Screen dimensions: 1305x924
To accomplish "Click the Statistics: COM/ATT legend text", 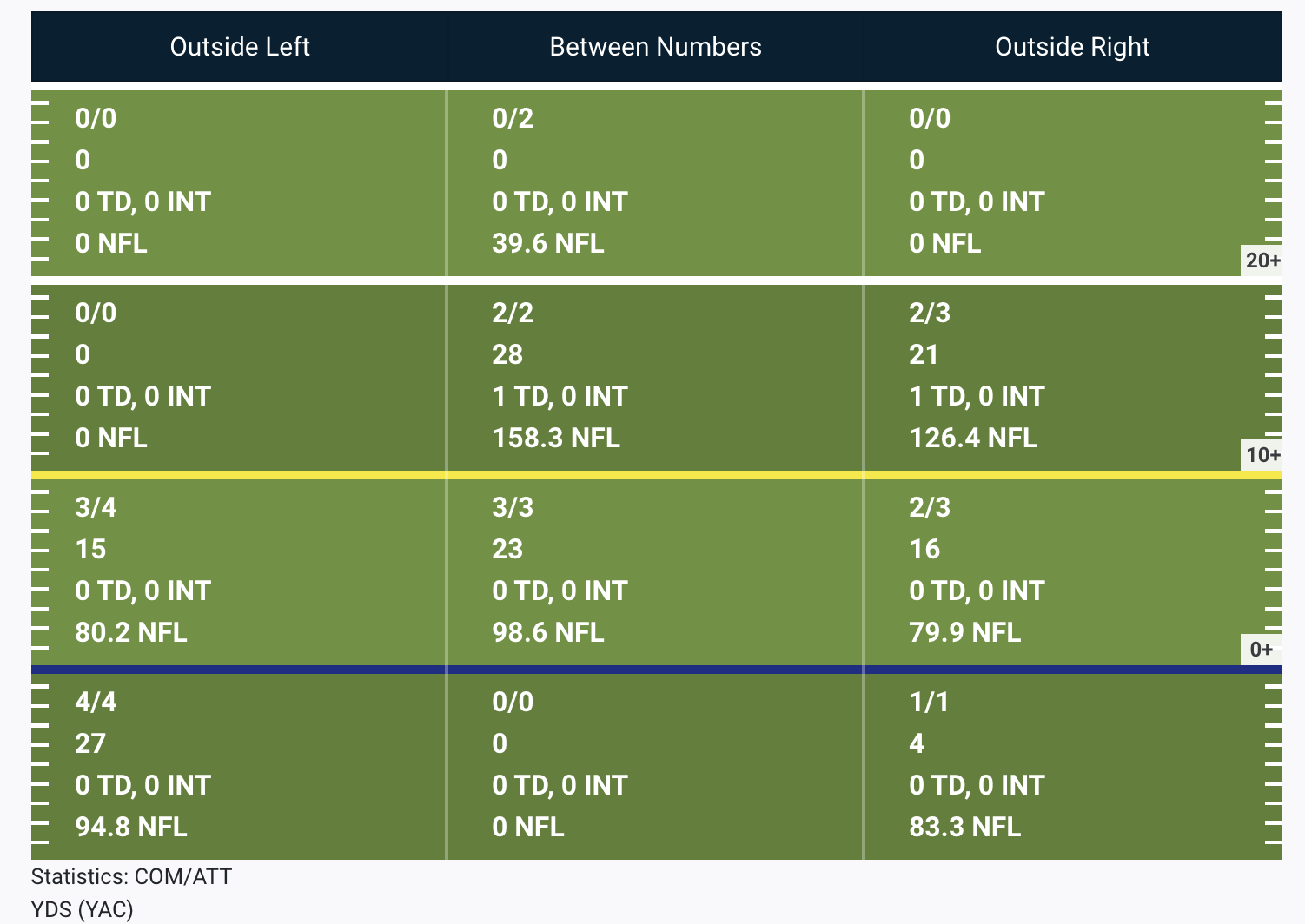I will click(x=131, y=876).
